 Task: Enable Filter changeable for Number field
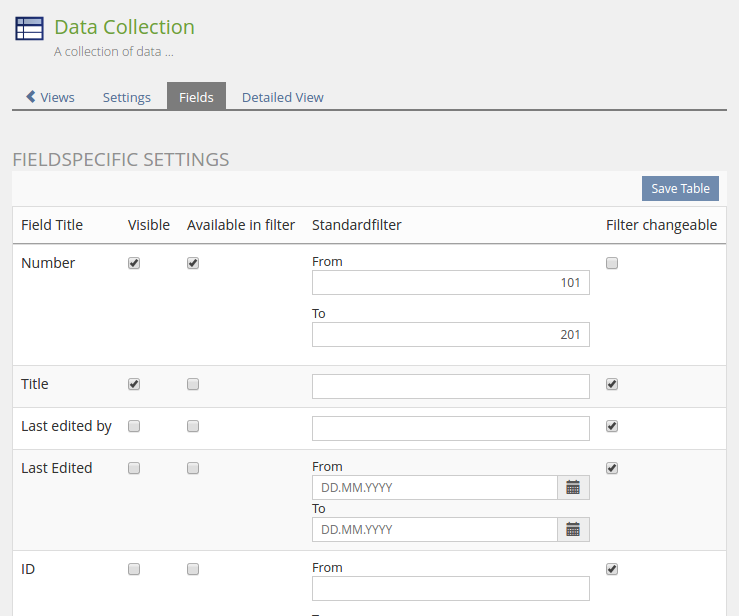(612, 263)
